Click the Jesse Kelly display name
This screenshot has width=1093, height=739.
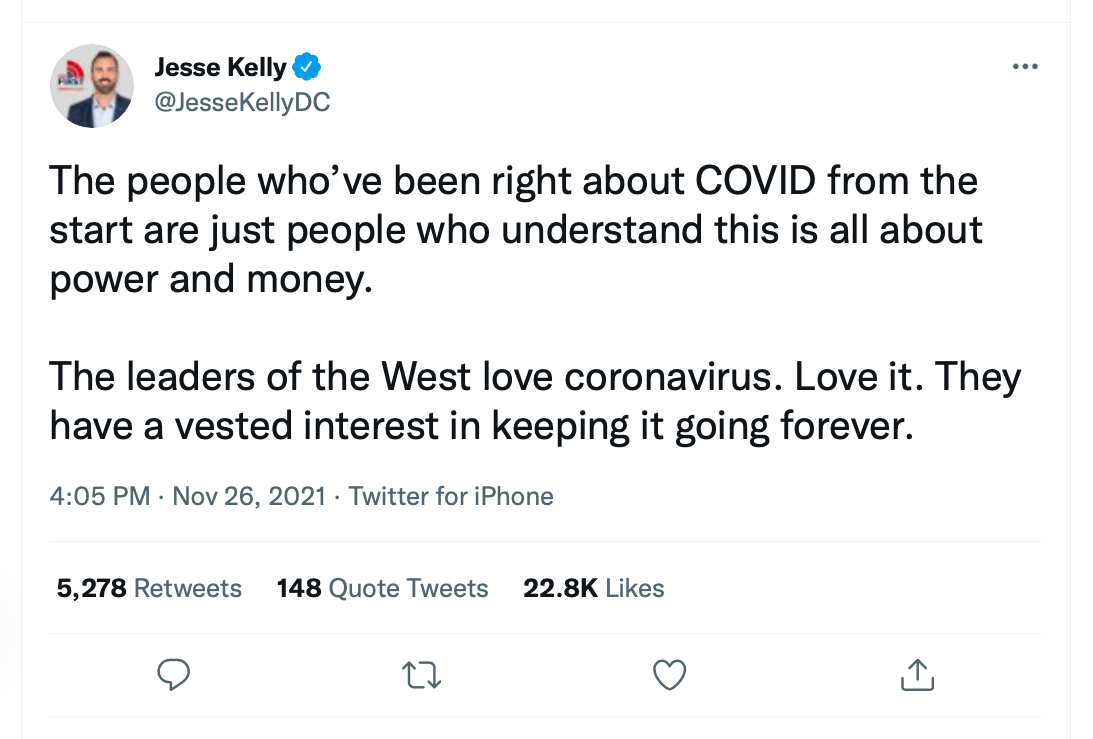click(x=220, y=68)
